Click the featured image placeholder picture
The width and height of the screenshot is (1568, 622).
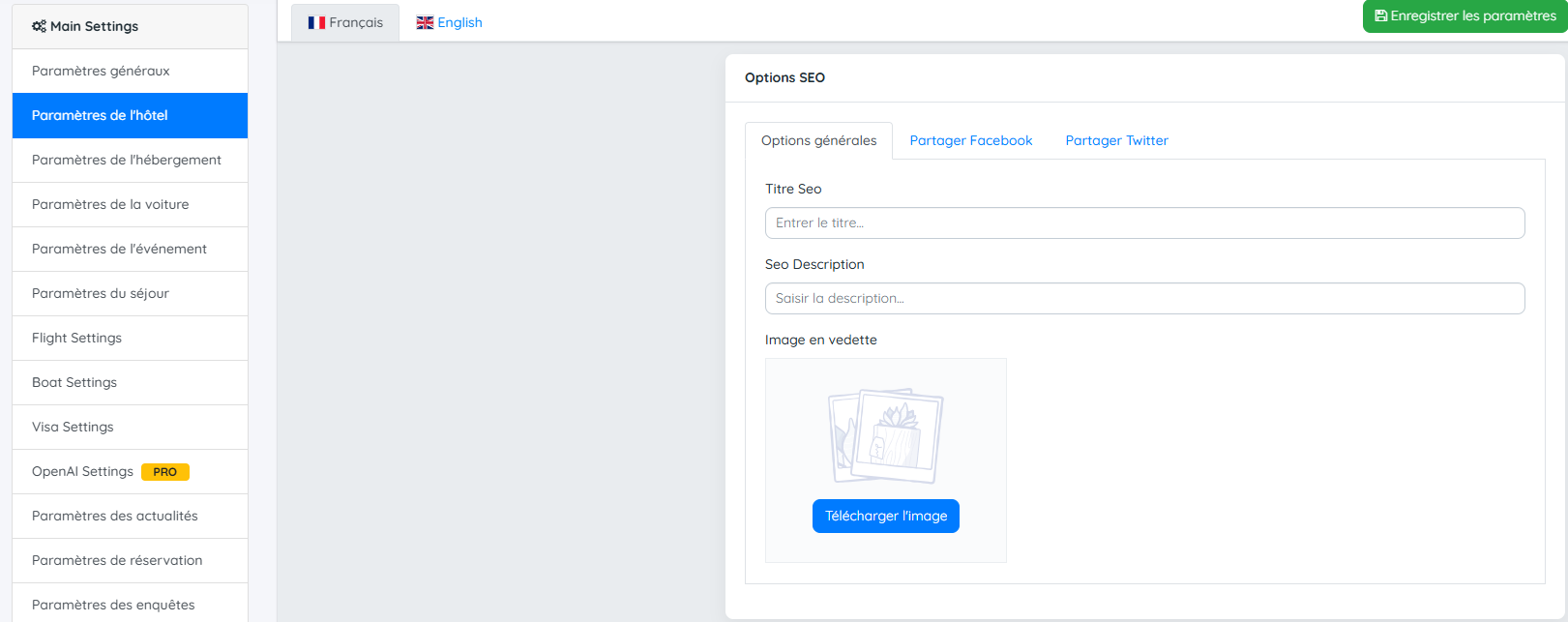coord(885,436)
